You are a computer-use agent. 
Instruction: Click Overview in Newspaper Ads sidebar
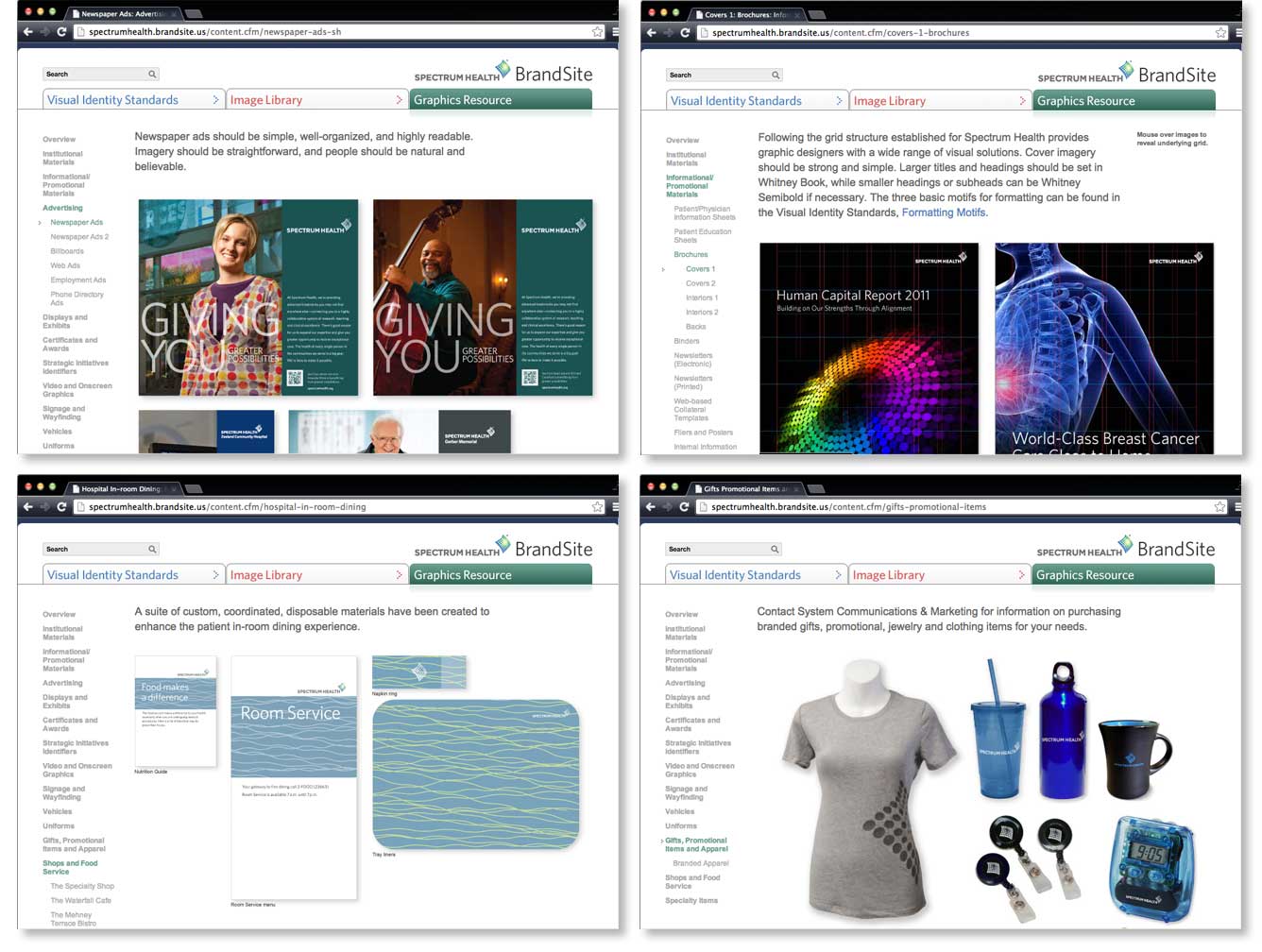[59, 139]
